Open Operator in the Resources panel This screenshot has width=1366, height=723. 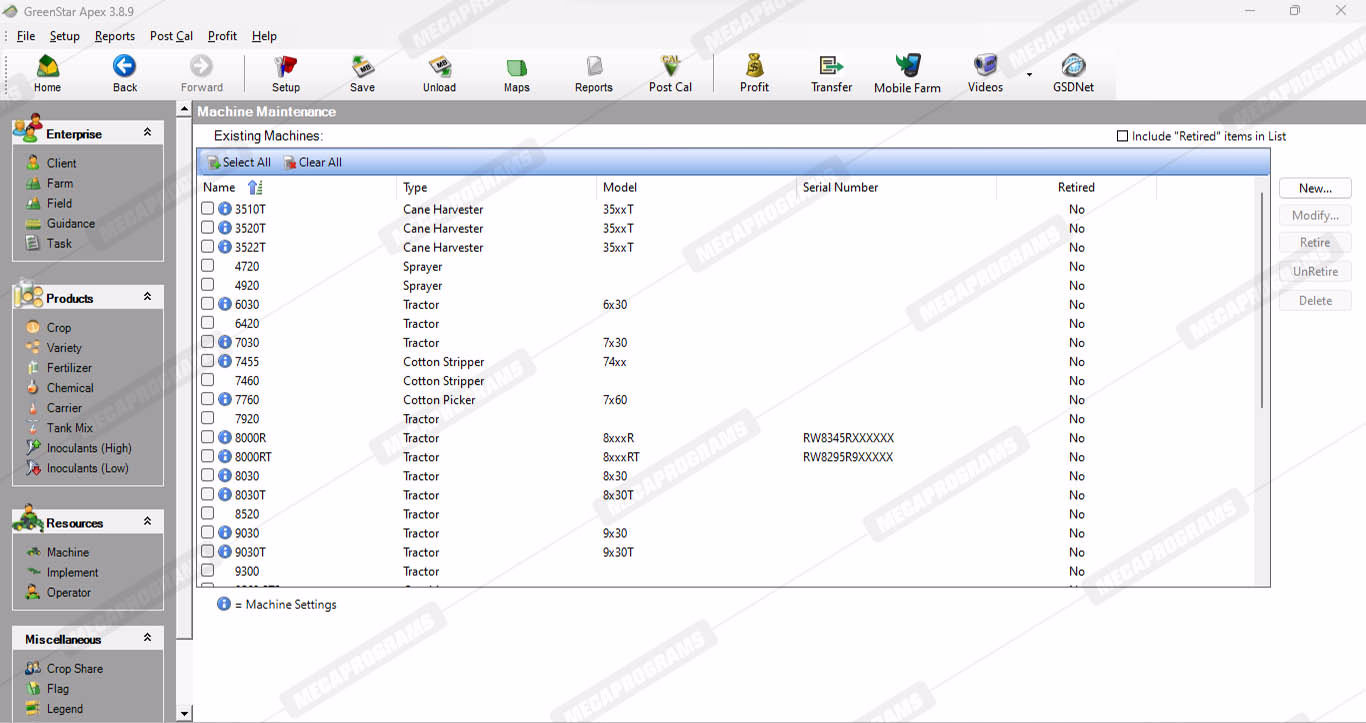coord(68,592)
